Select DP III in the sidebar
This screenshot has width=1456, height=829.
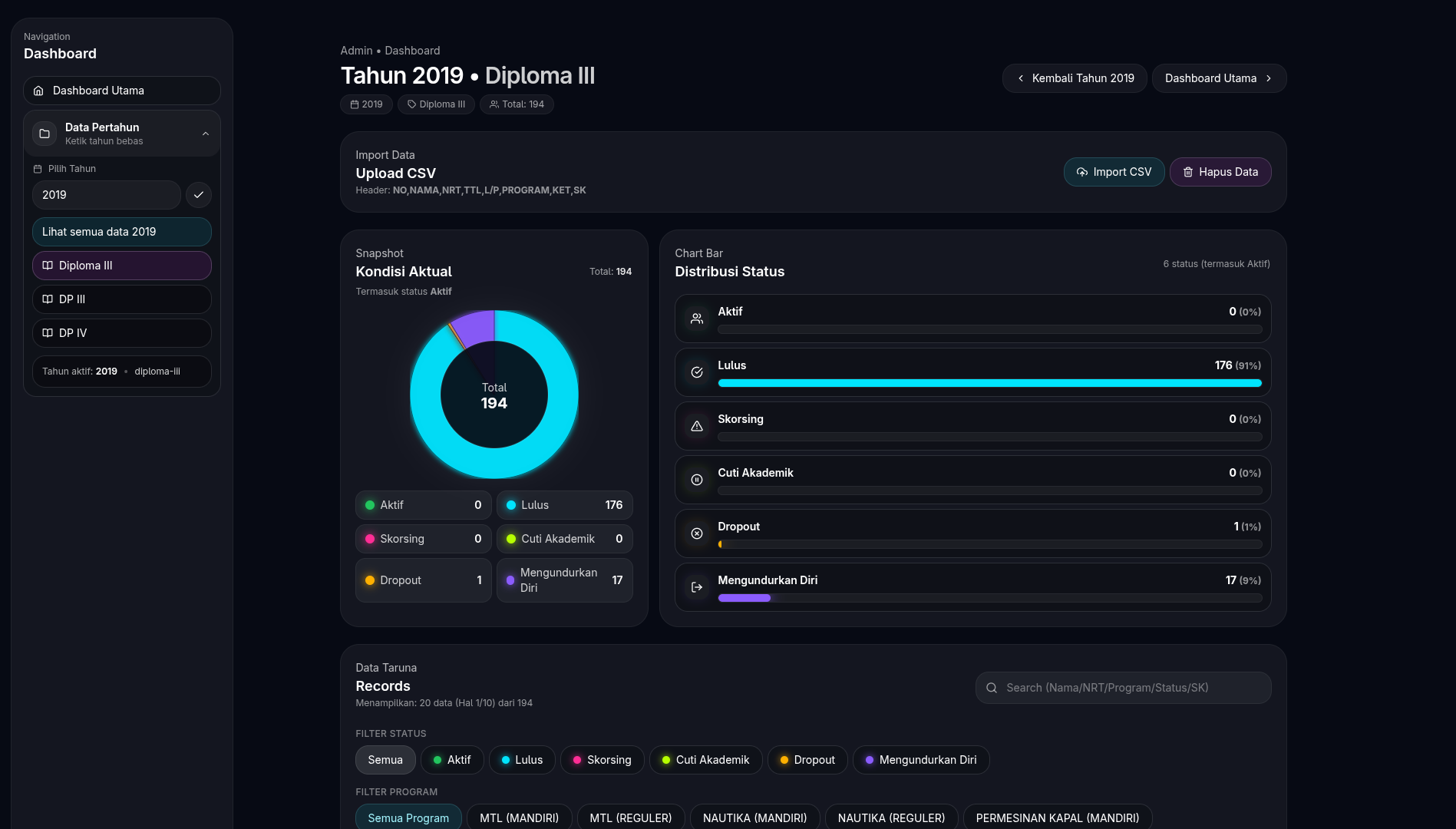(122, 299)
